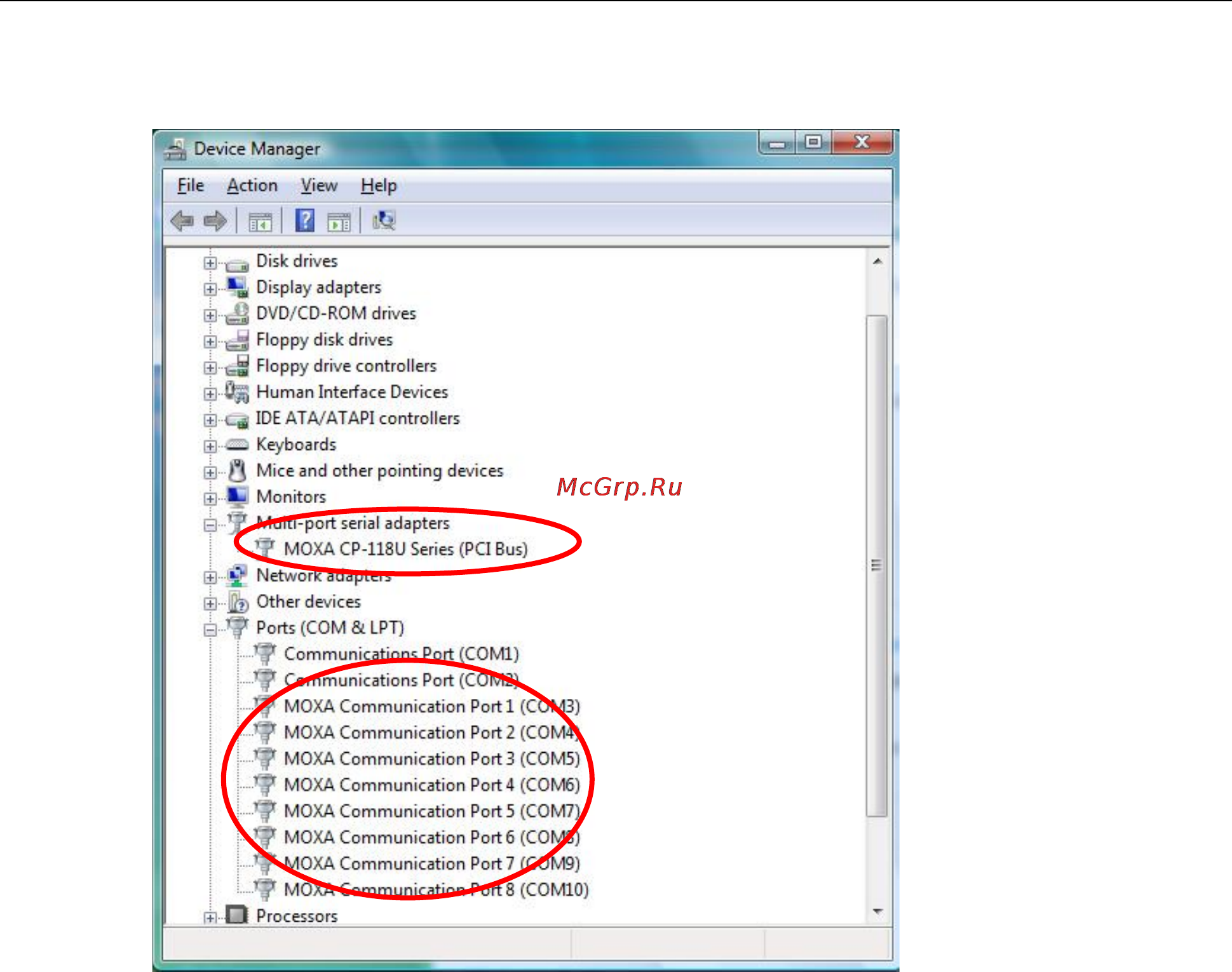Click the Floppy disk drives icon
This screenshot has width=1232, height=972.
tap(238, 341)
